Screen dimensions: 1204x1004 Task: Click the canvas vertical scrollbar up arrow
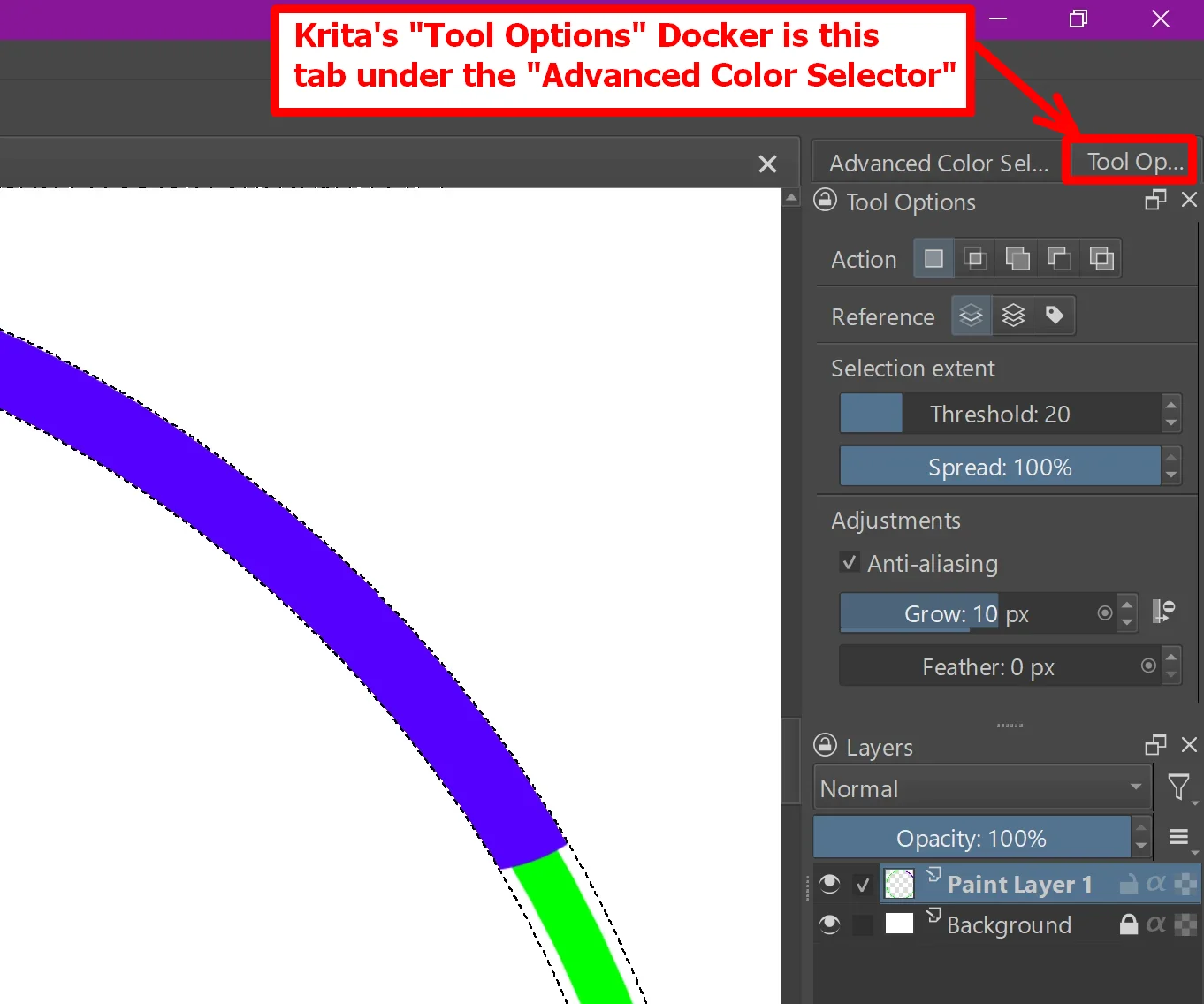pyautogui.click(x=791, y=198)
